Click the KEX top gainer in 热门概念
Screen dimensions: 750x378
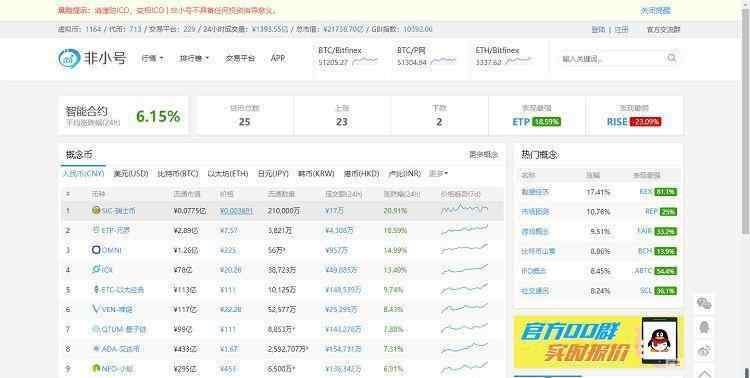pyautogui.click(x=646, y=192)
